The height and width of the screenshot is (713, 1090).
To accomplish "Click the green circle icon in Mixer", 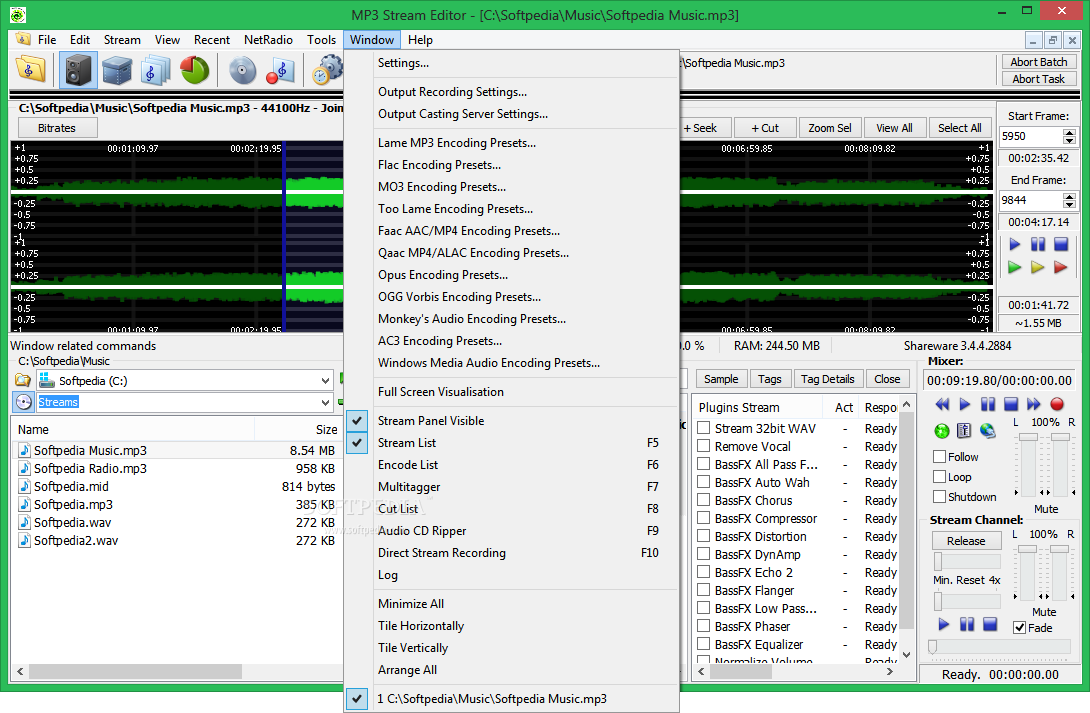I will (942, 431).
